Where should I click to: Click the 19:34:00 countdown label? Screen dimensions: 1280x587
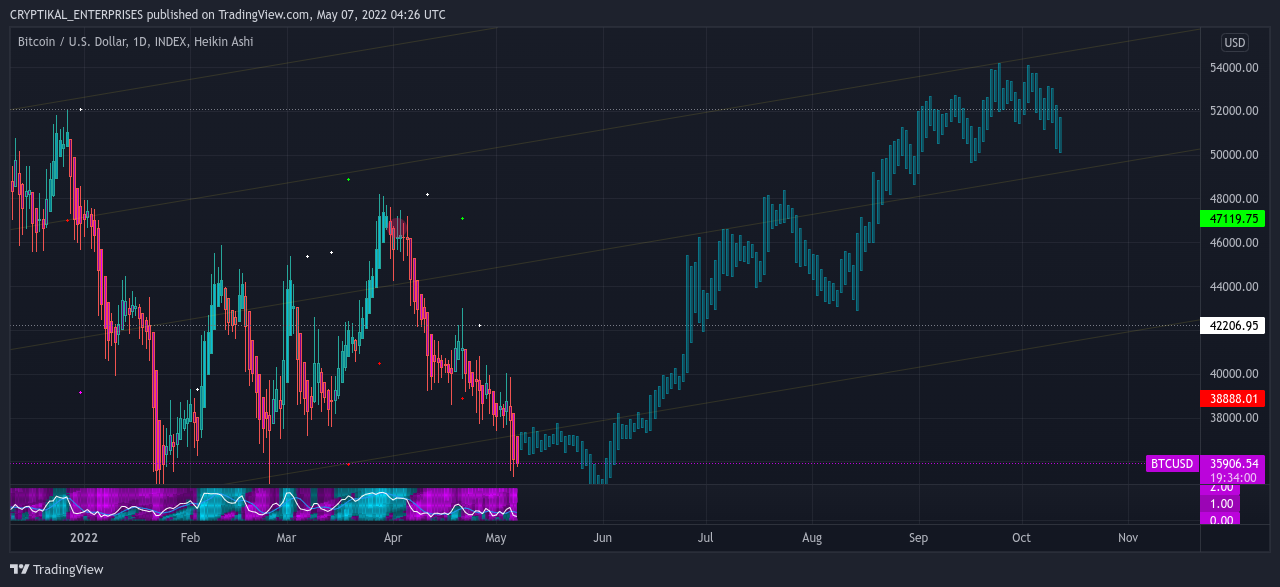point(1233,478)
